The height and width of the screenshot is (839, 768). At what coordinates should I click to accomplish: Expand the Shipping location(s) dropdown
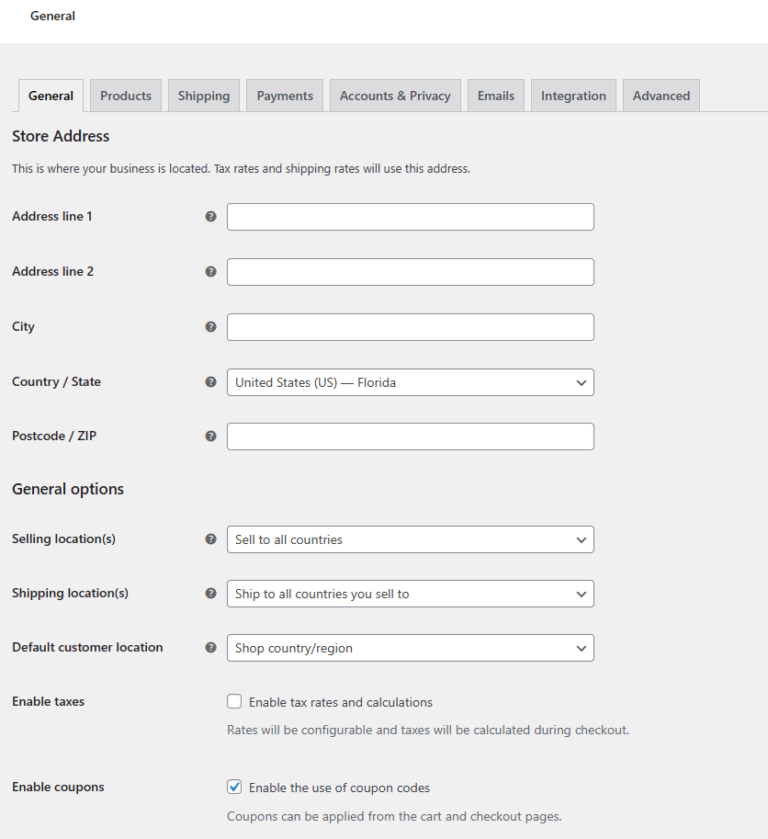(410, 592)
